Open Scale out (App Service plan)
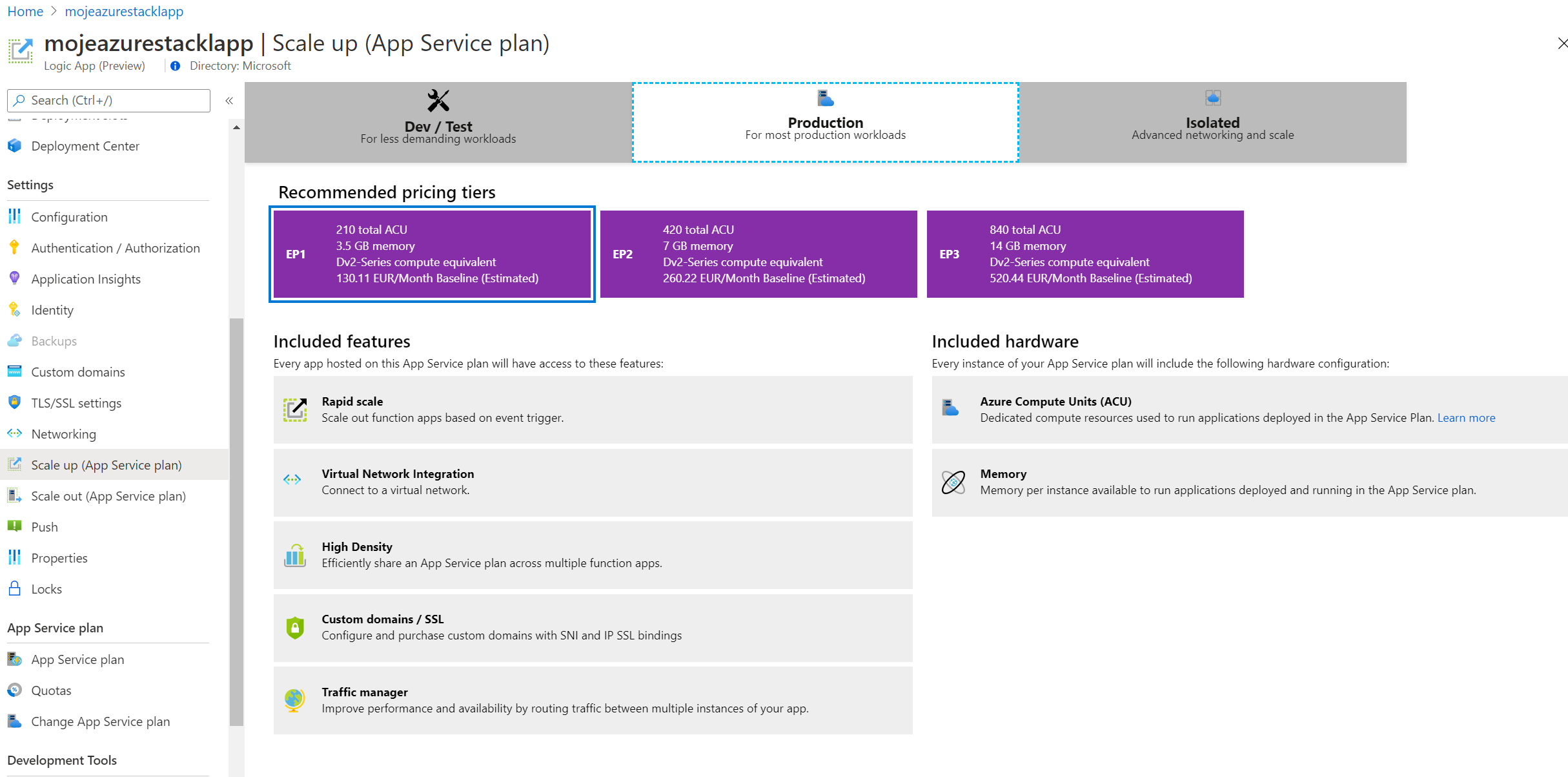 point(108,496)
